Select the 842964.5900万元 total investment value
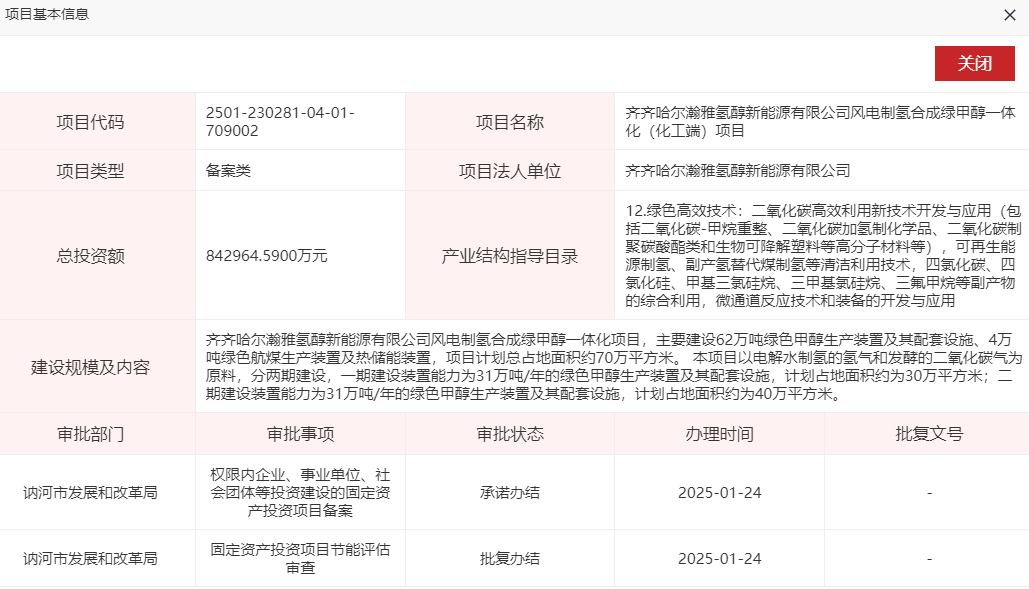The image size is (1029, 589). 267,255
